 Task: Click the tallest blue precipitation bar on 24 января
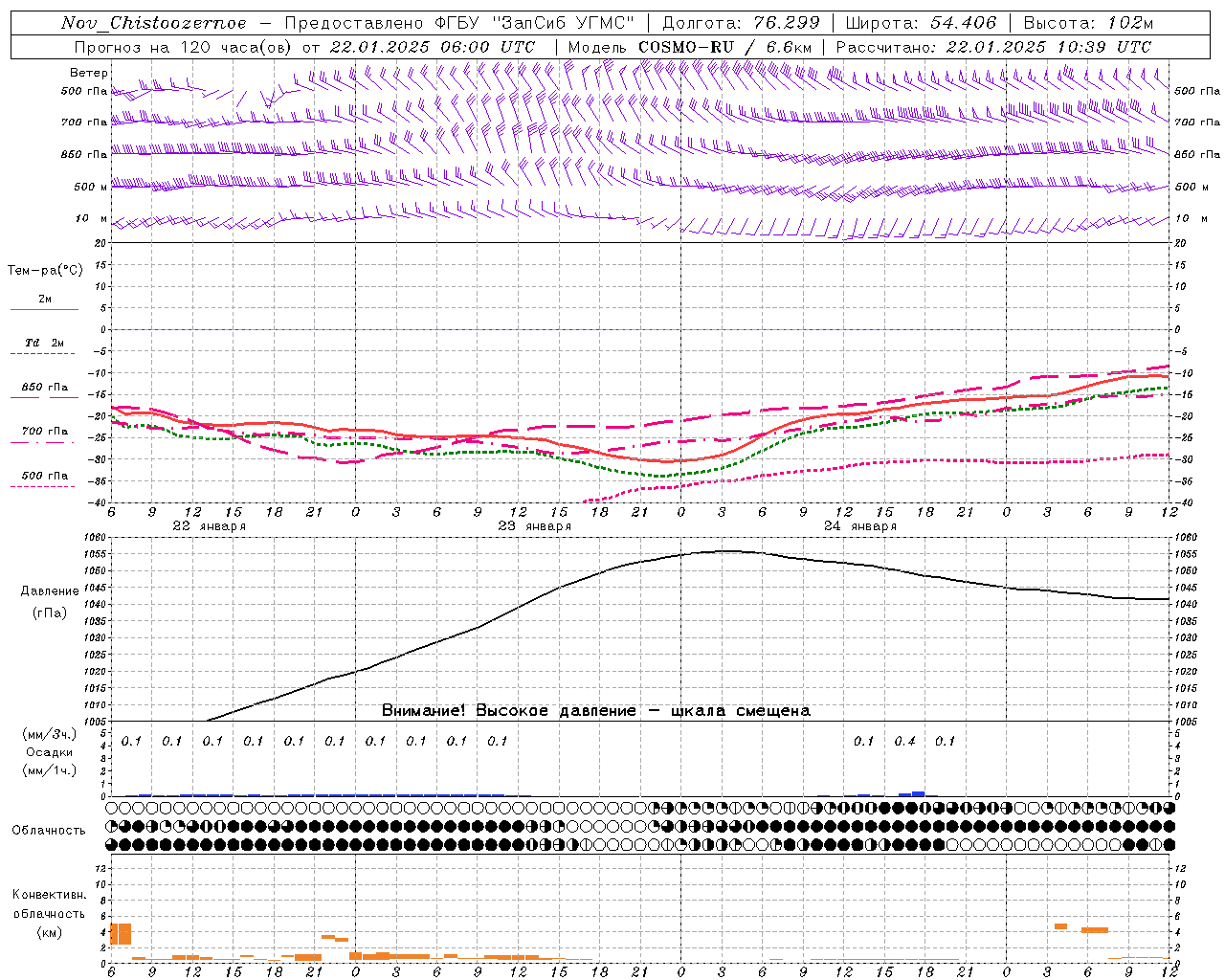click(x=919, y=793)
